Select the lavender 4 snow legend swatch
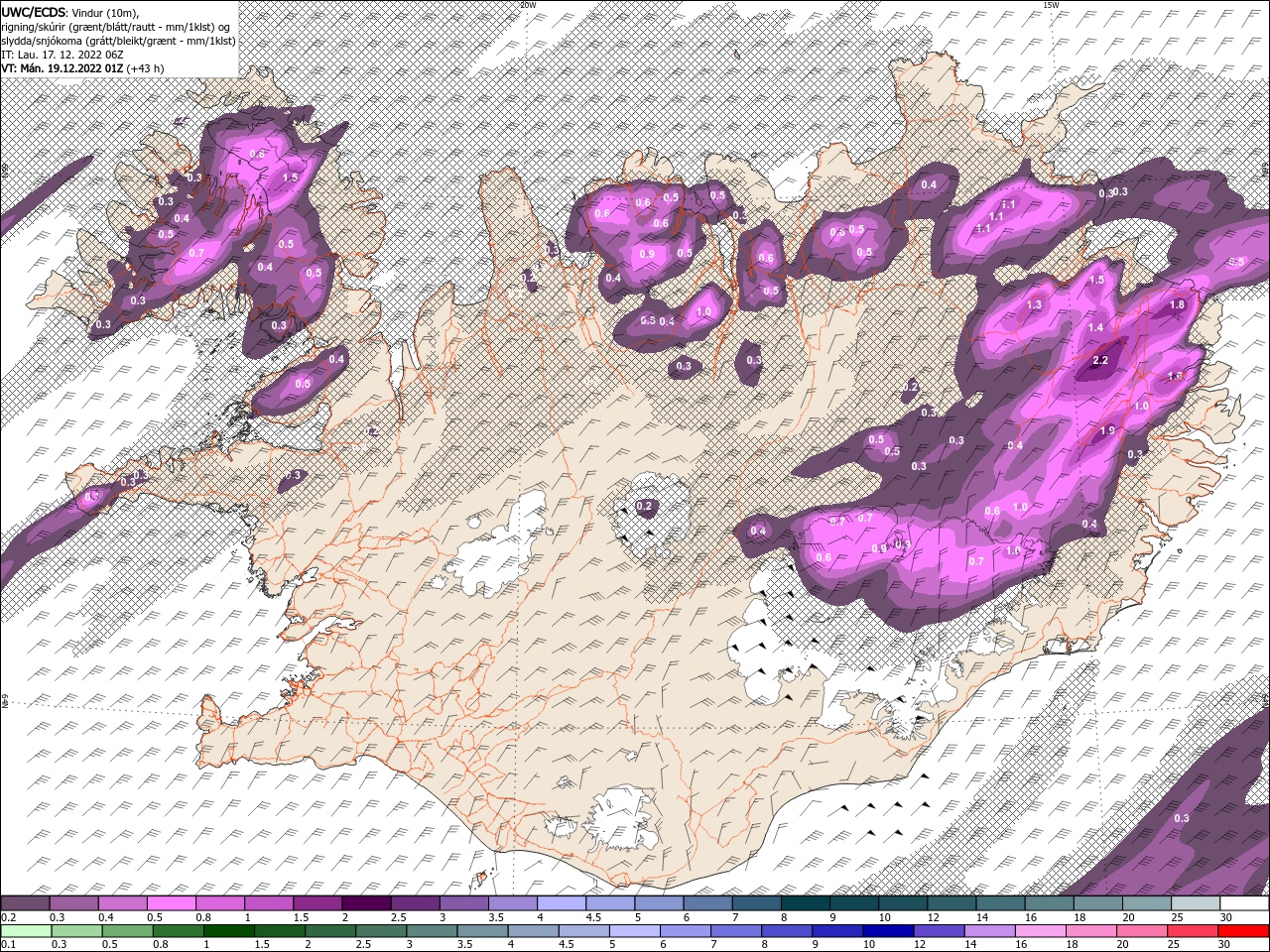 click(562, 902)
